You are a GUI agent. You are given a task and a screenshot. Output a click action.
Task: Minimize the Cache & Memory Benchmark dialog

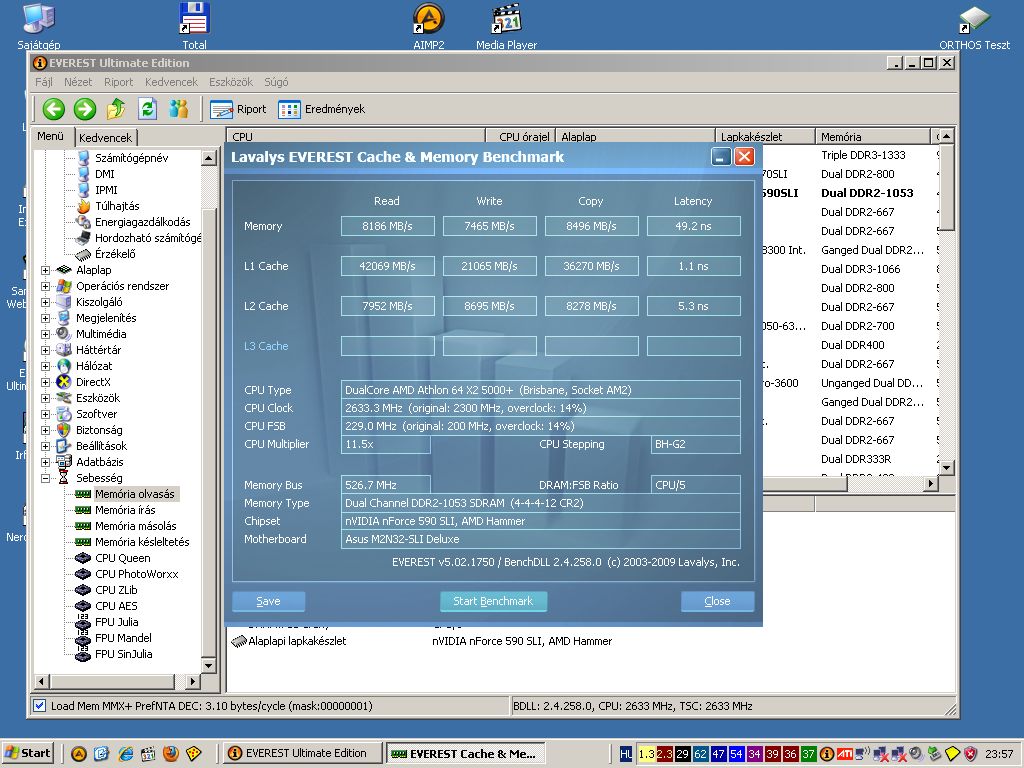[721, 157]
